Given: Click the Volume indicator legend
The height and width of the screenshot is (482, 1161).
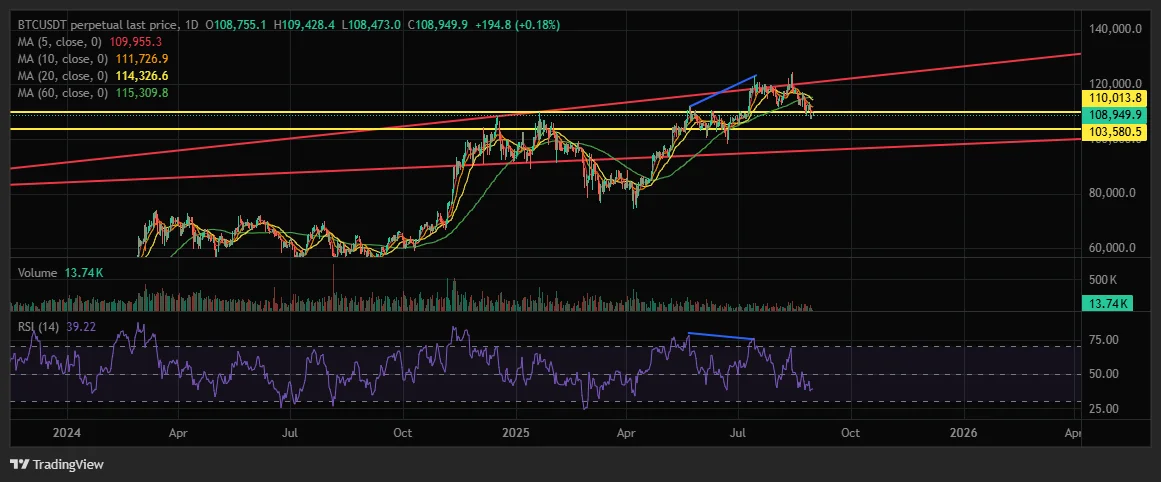Looking at the screenshot, I should coord(38,272).
